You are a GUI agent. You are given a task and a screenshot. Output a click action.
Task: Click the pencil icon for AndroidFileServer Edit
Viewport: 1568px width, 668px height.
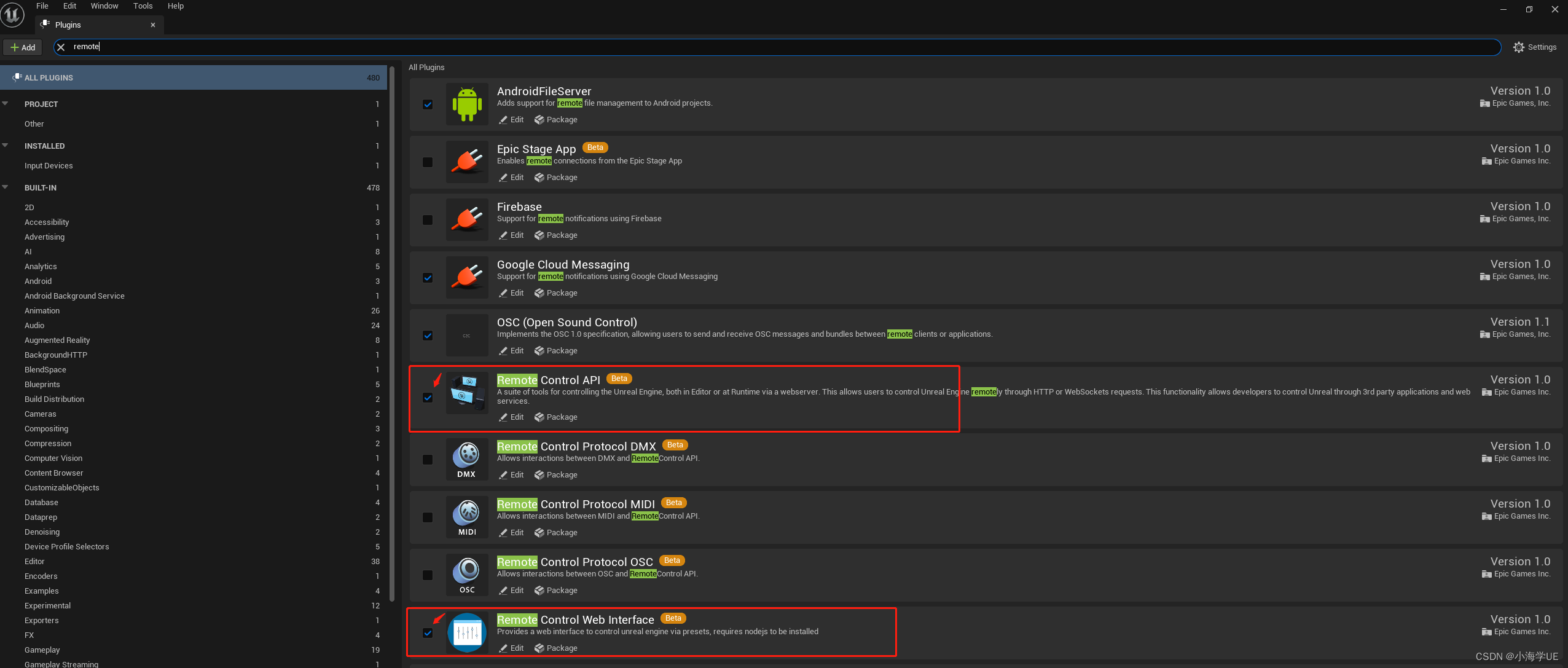click(x=503, y=120)
